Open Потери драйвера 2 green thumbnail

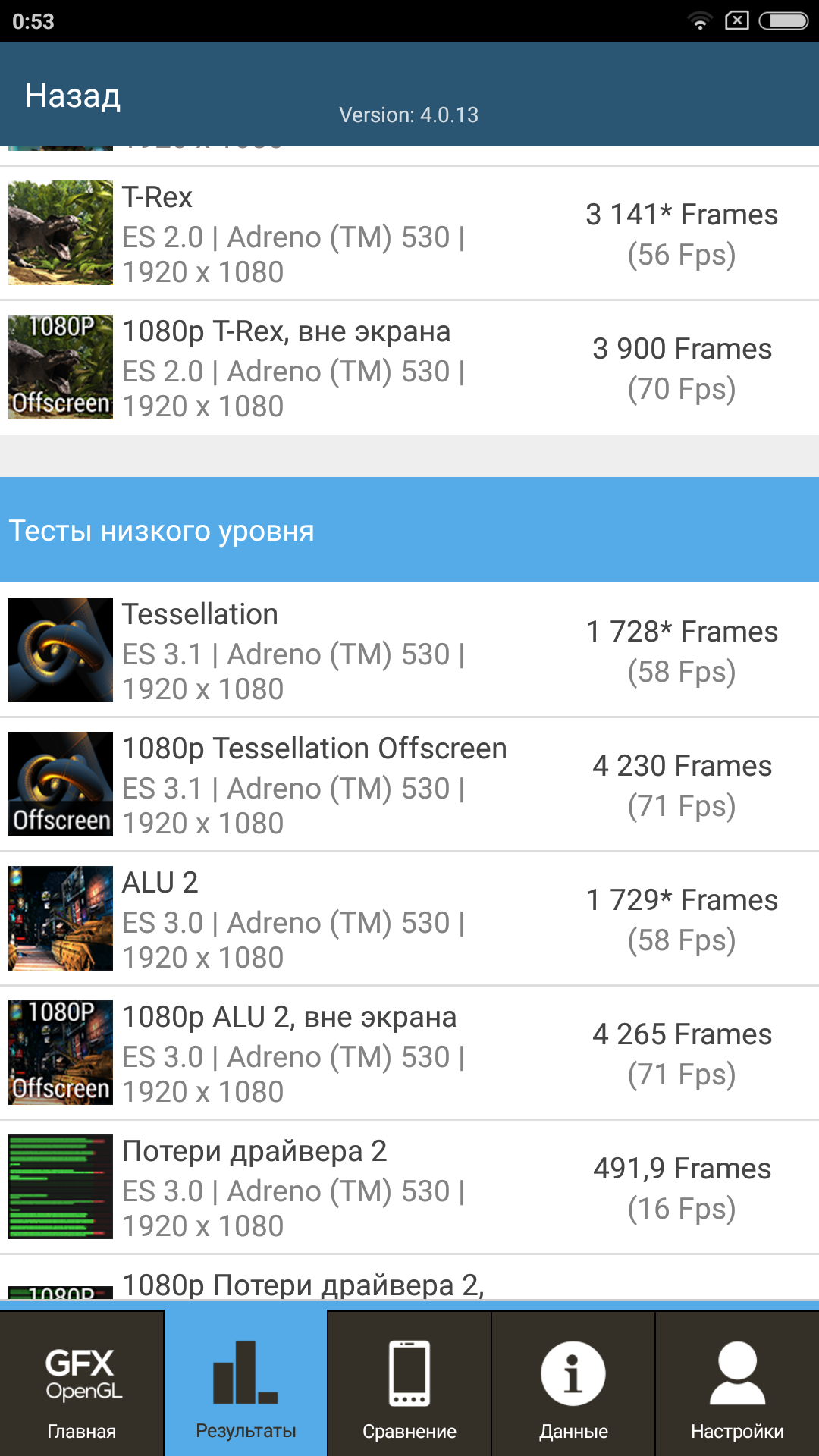tap(61, 1187)
